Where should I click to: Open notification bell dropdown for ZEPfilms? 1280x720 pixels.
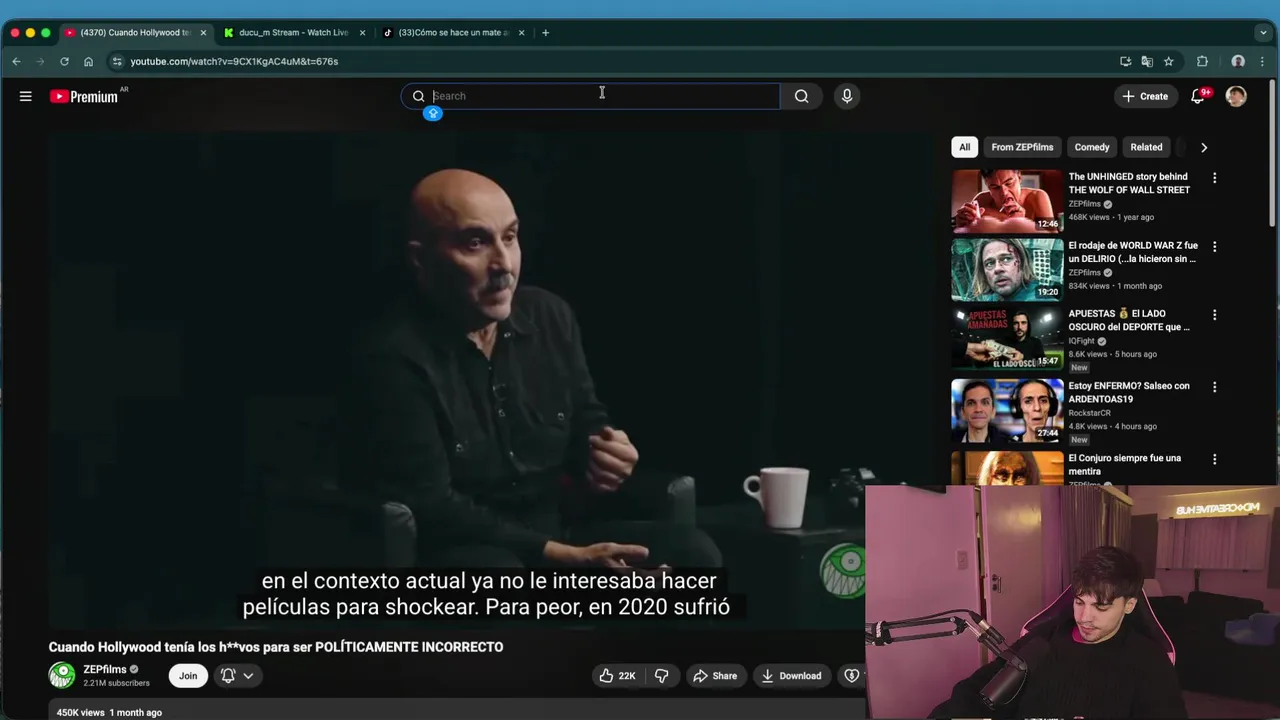point(237,676)
